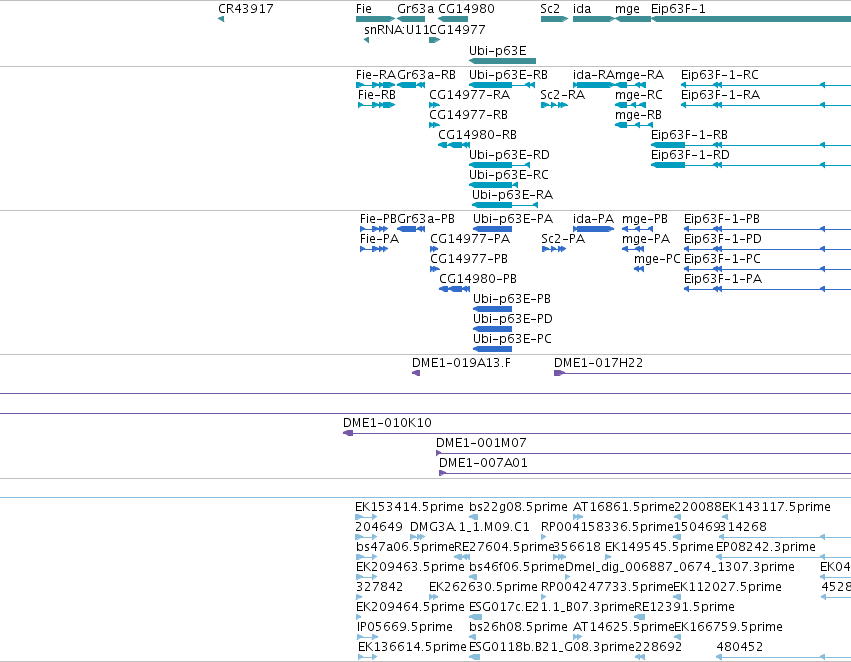
Task: Click the EK153414.5prime EST label
Action: pyautogui.click(x=409, y=507)
